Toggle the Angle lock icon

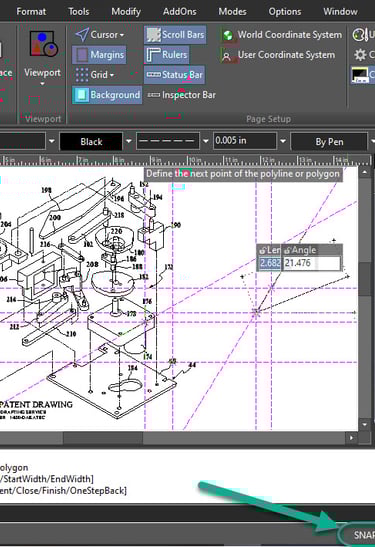tap(287, 250)
